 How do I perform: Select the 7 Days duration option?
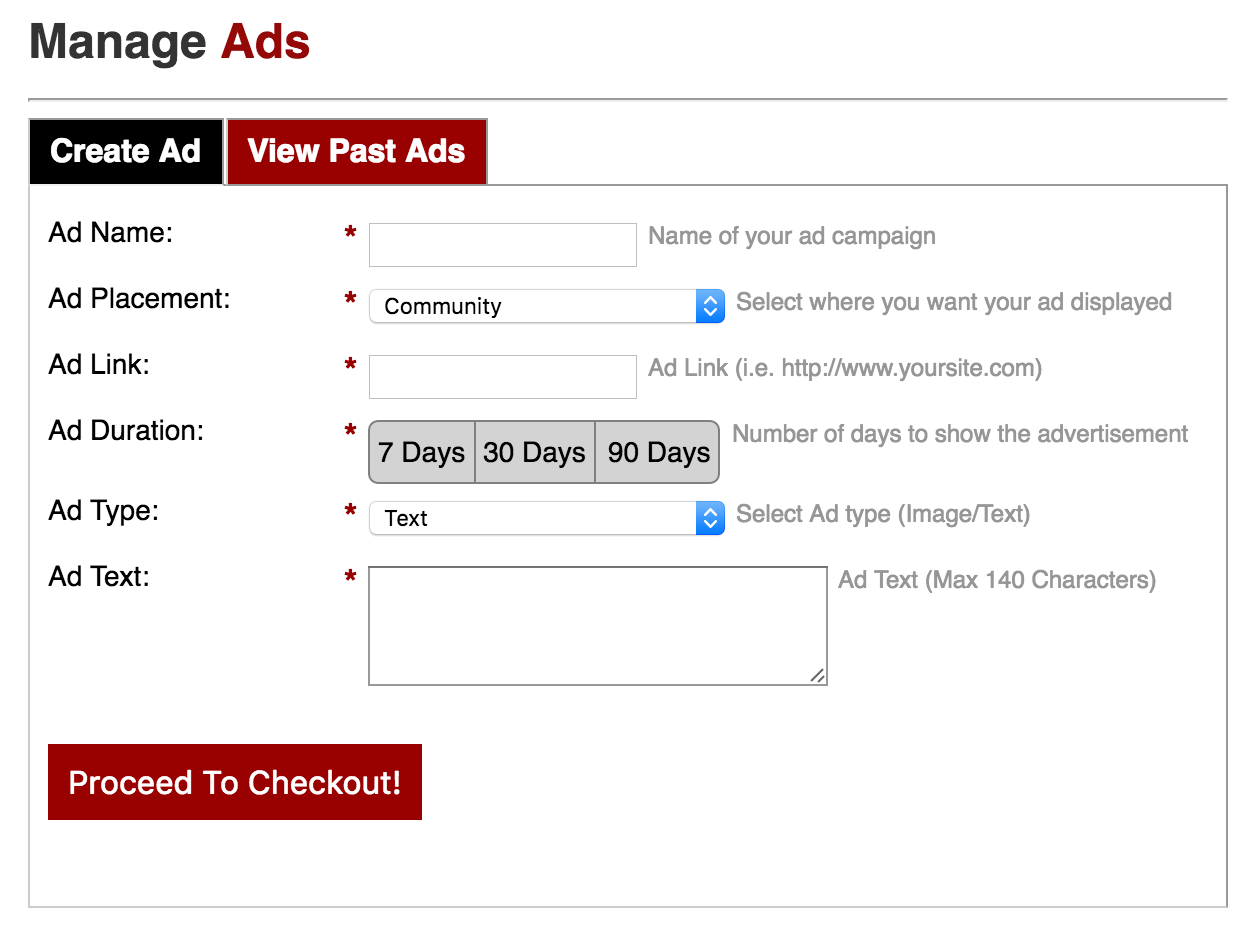(x=422, y=452)
